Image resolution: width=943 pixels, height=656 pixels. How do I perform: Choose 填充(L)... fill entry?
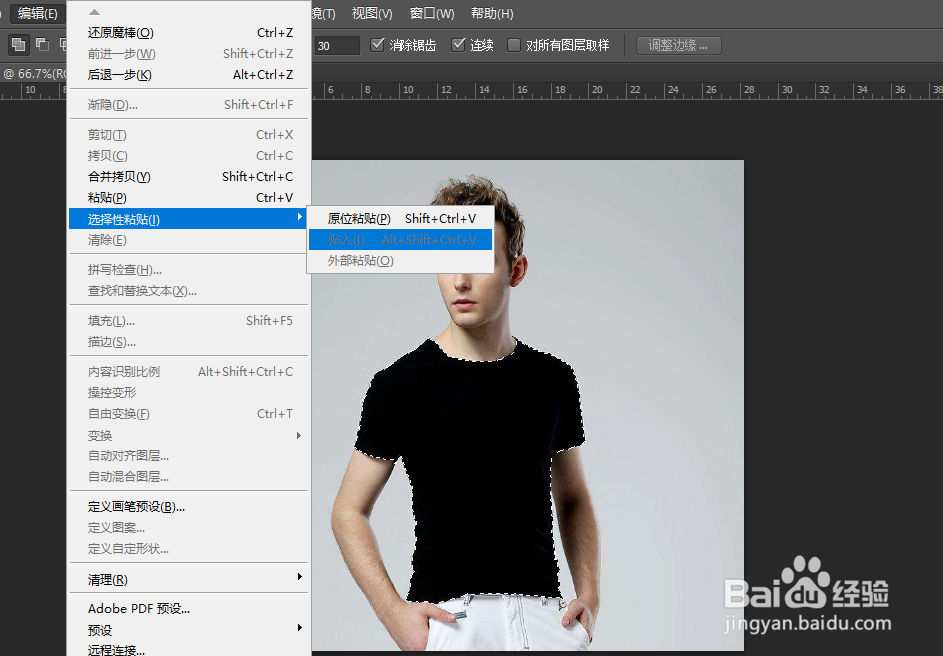(x=189, y=321)
